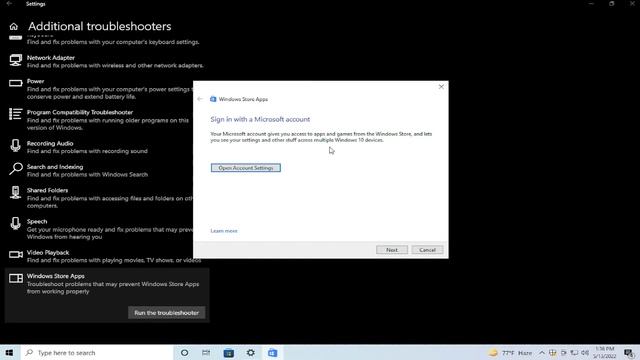Open Settings gear on taskbar
Image resolution: width=640 pixels, height=360 pixels.
251,353
